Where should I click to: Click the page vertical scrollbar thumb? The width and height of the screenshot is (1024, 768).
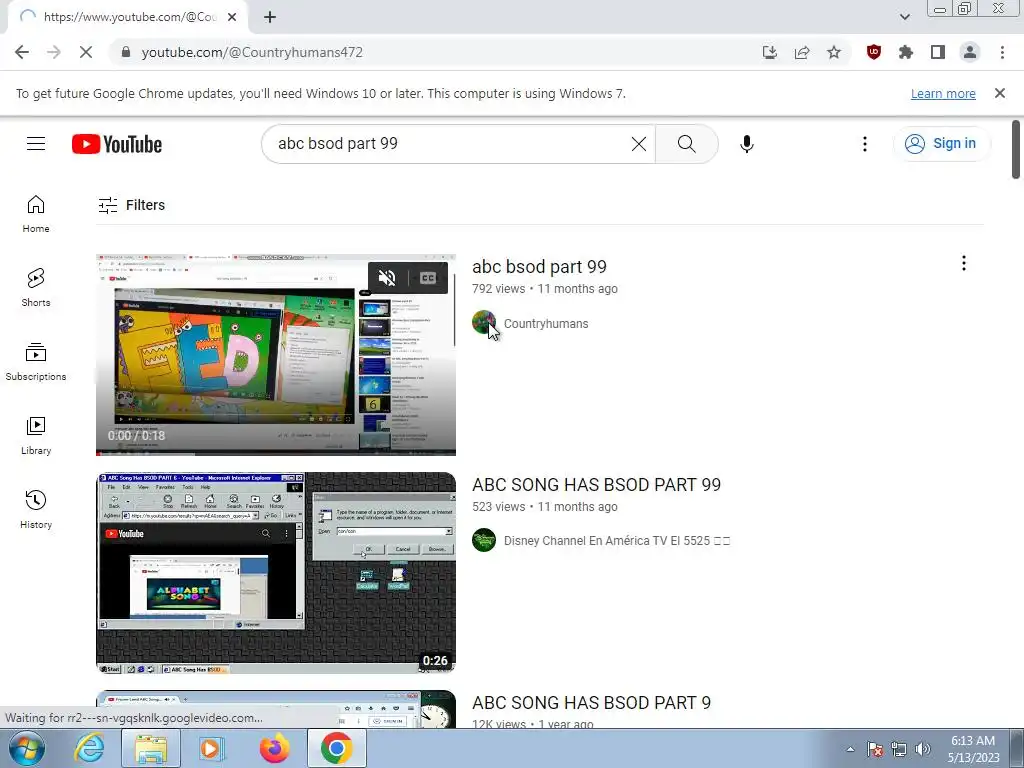[x=1016, y=150]
